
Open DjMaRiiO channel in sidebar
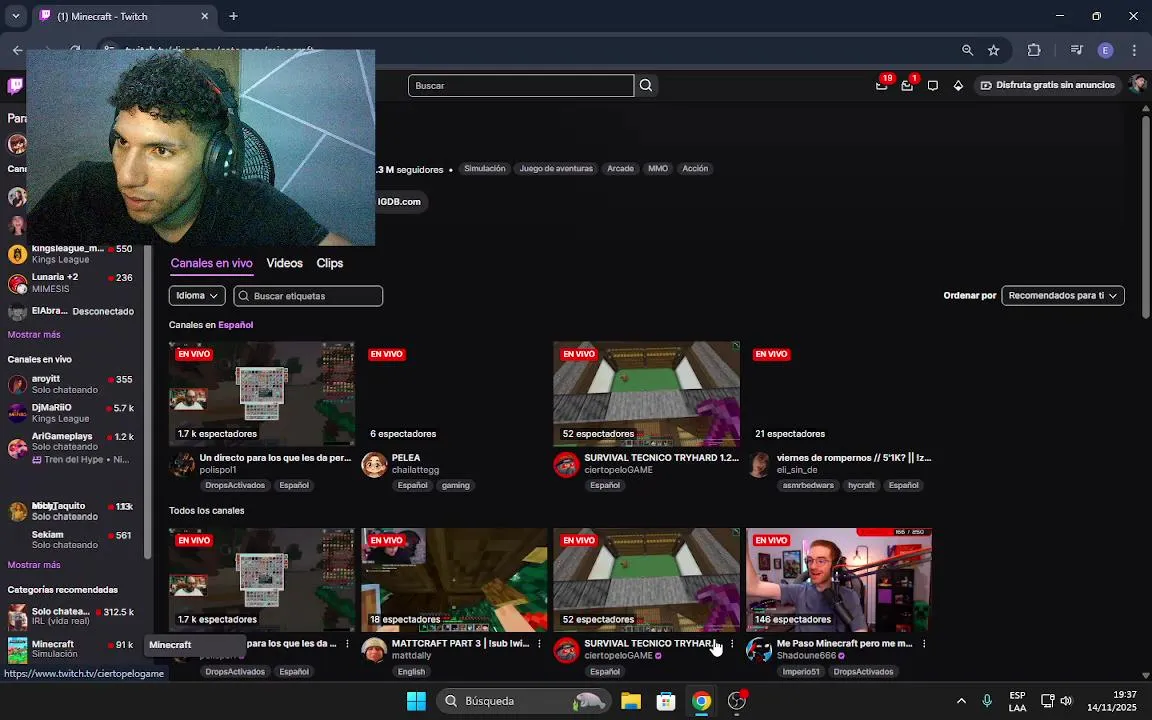tap(72, 413)
